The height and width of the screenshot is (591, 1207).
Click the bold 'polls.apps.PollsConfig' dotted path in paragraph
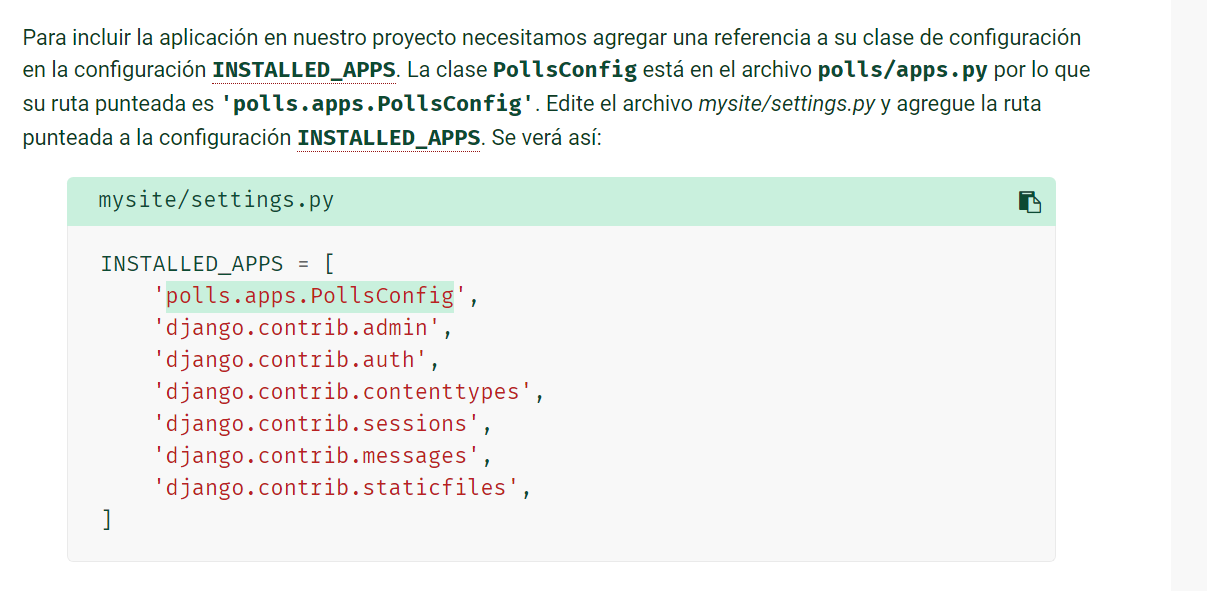click(377, 103)
